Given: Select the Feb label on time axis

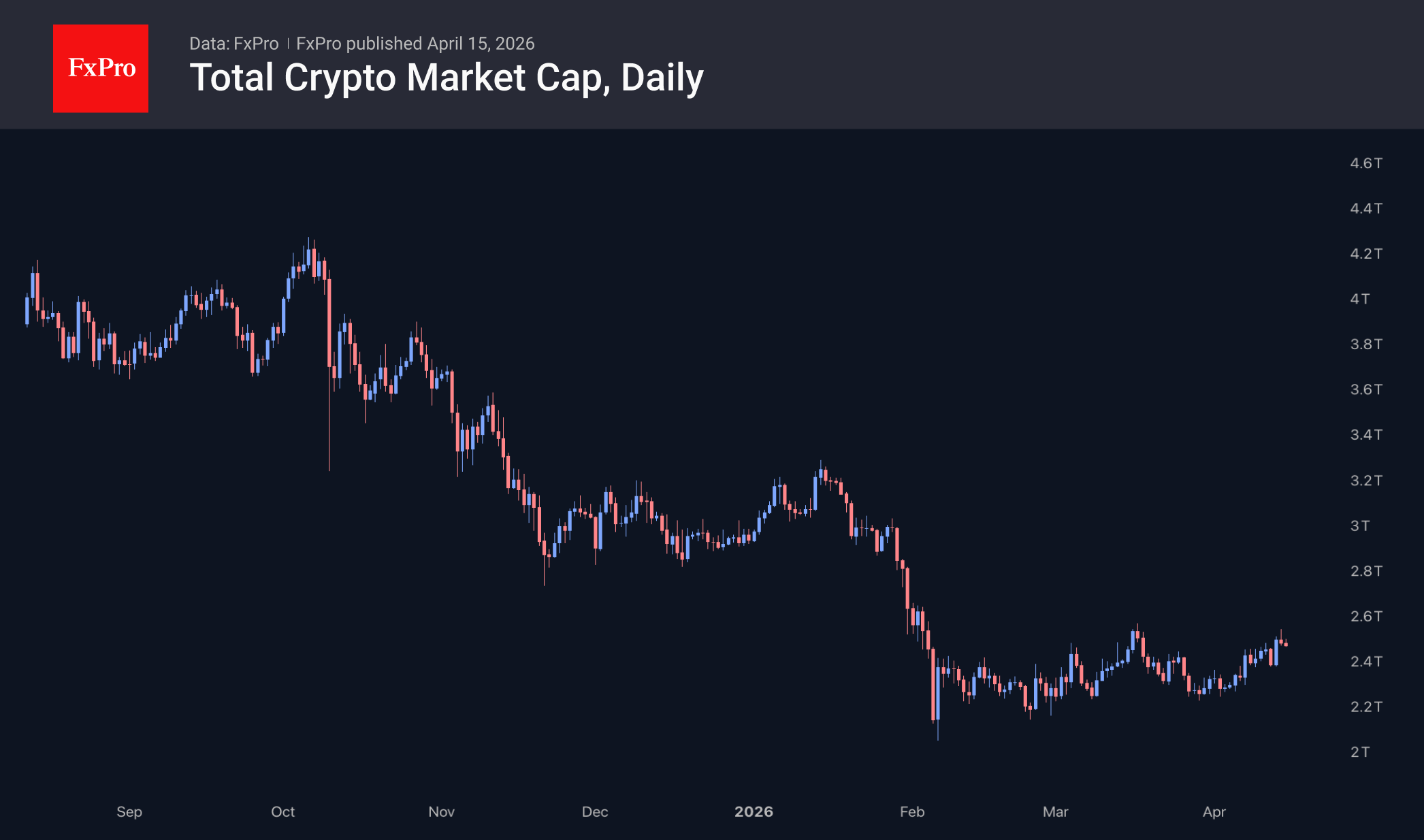Looking at the screenshot, I should coord(912,811).
